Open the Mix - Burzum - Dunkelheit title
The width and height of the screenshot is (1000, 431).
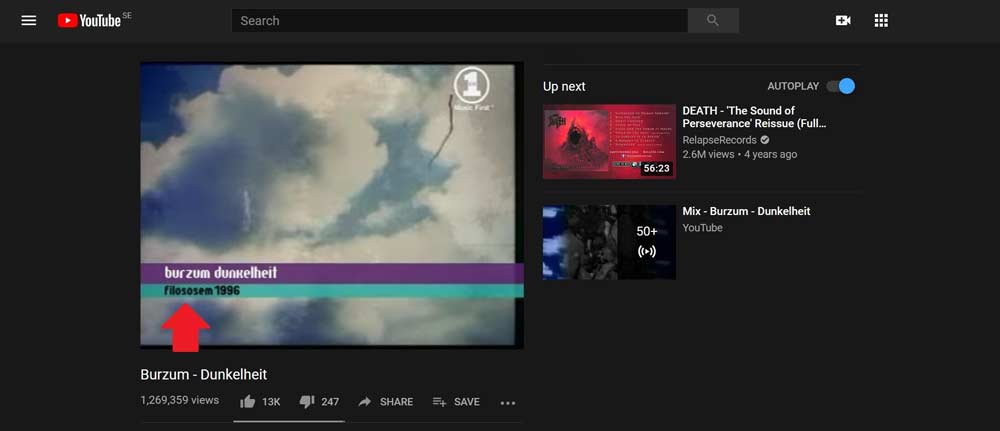click(x=746, y=211)
